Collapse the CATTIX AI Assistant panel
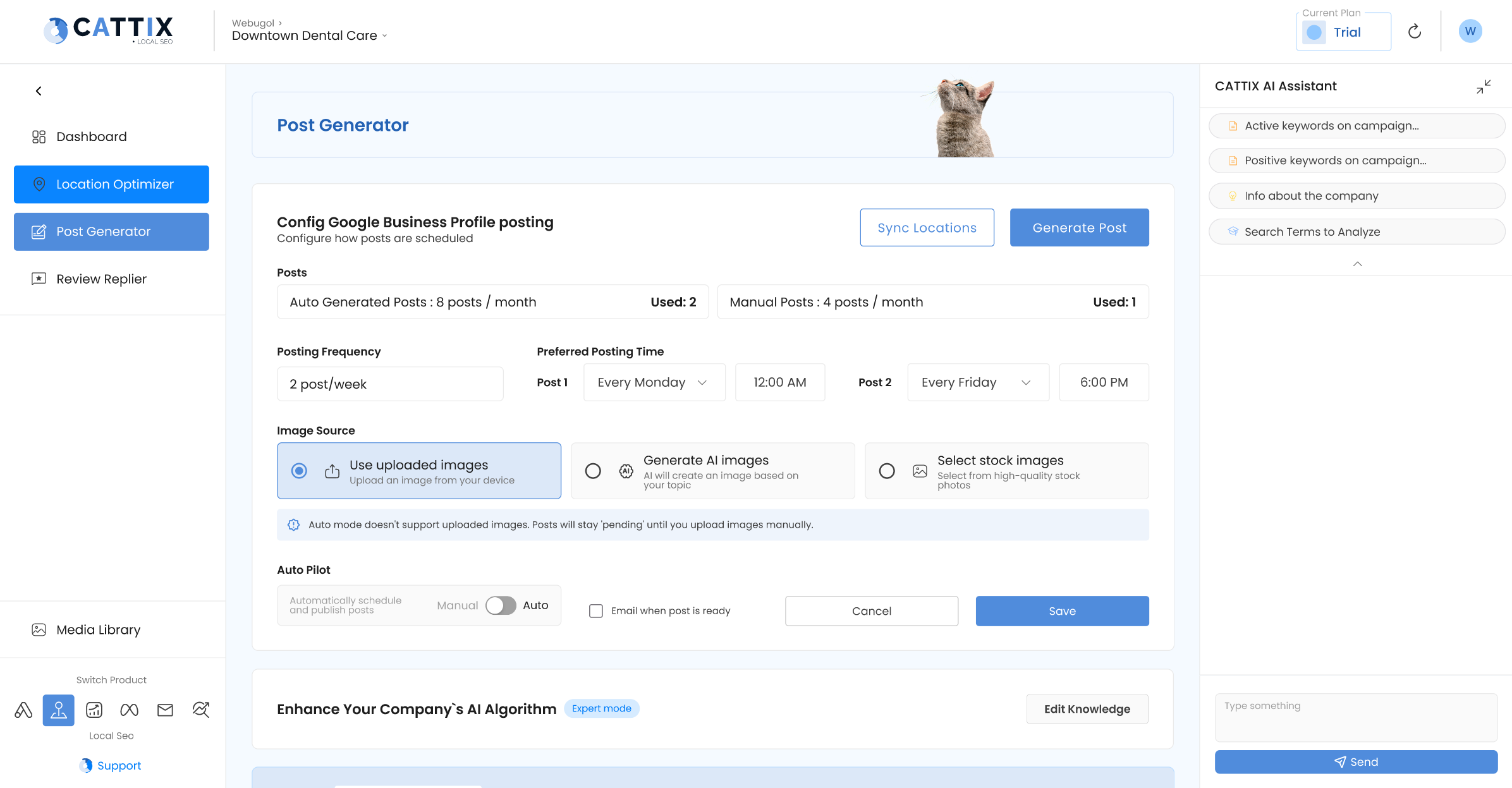Viewport: 1512px width, 788px height. 1484,87
